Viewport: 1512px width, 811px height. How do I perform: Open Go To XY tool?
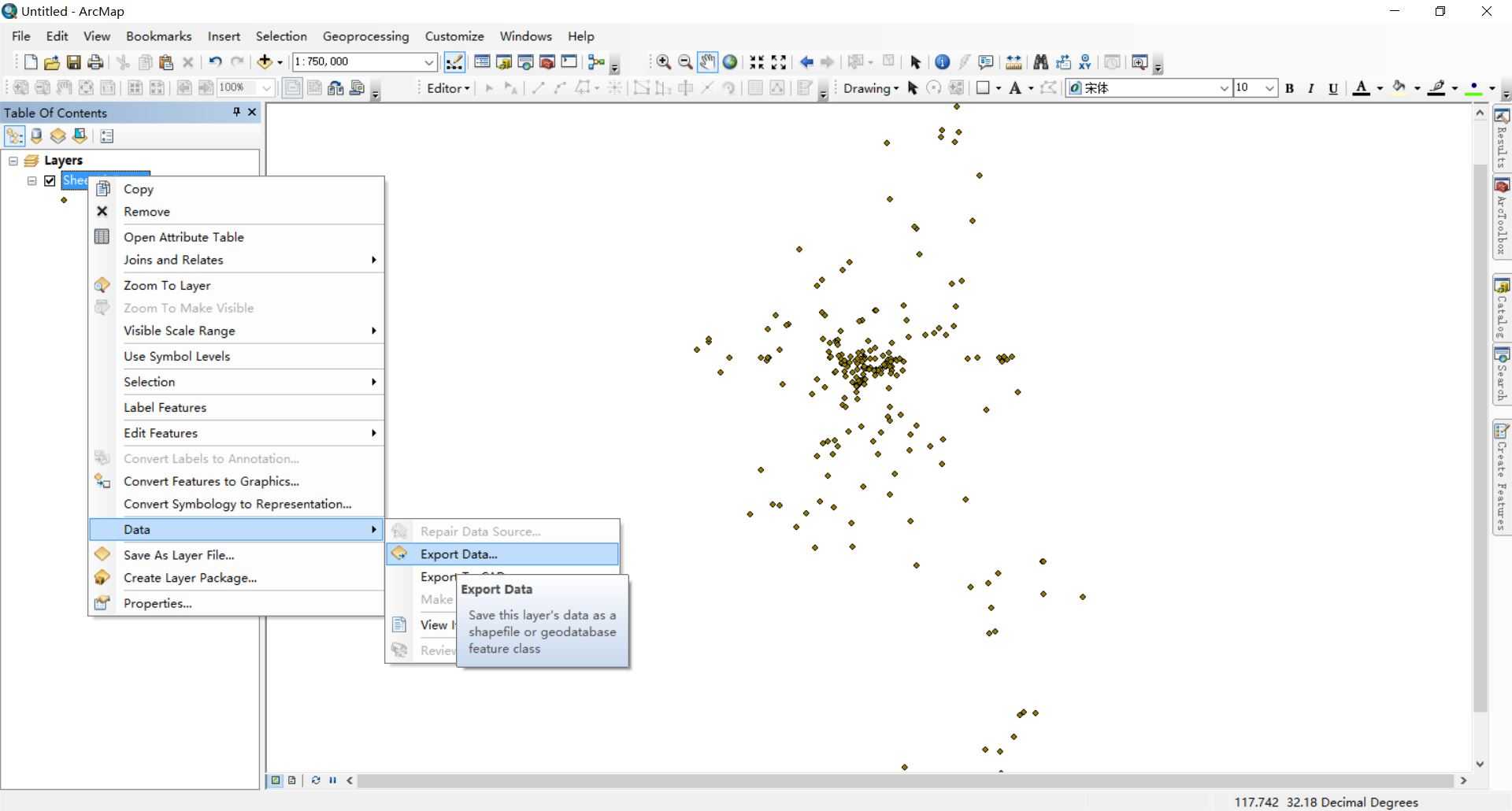click(1085, 62)
